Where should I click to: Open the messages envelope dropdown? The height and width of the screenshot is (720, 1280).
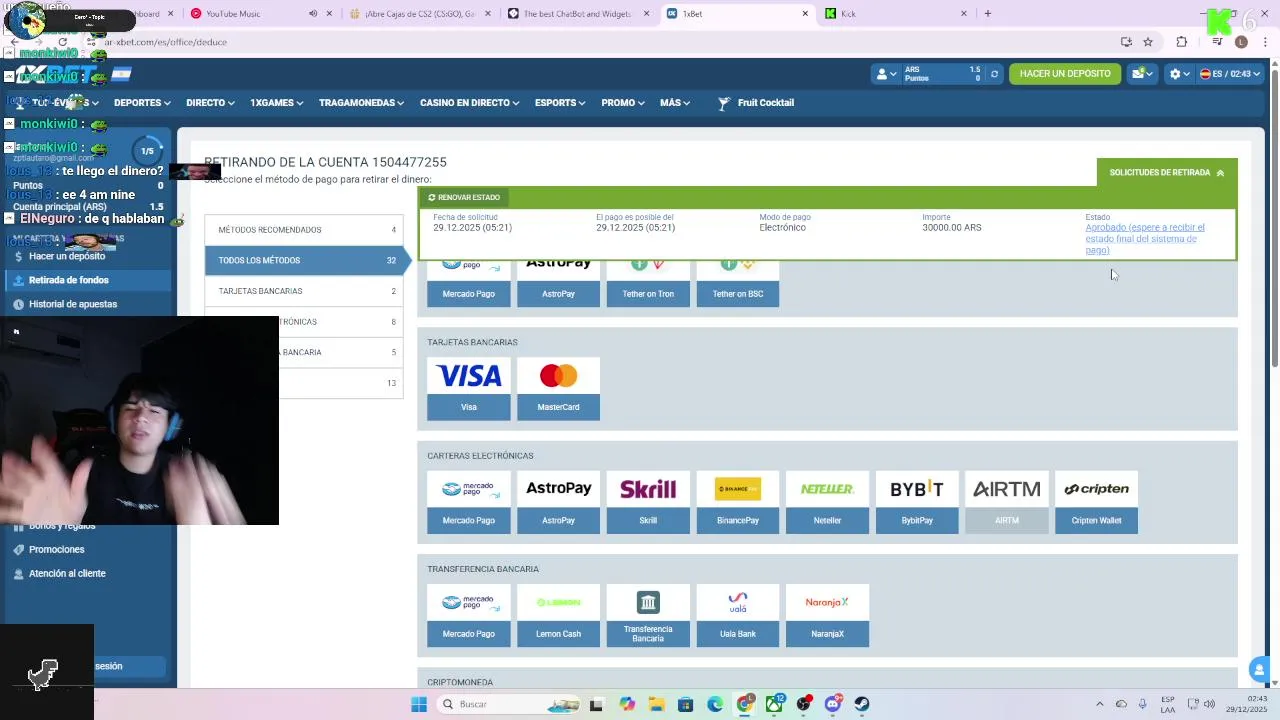pyautogui.click(x=1141, y=74)
